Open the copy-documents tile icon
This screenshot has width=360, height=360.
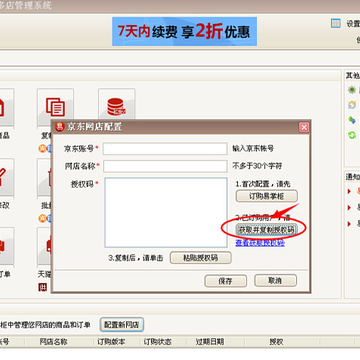click(x=55, y=107)
